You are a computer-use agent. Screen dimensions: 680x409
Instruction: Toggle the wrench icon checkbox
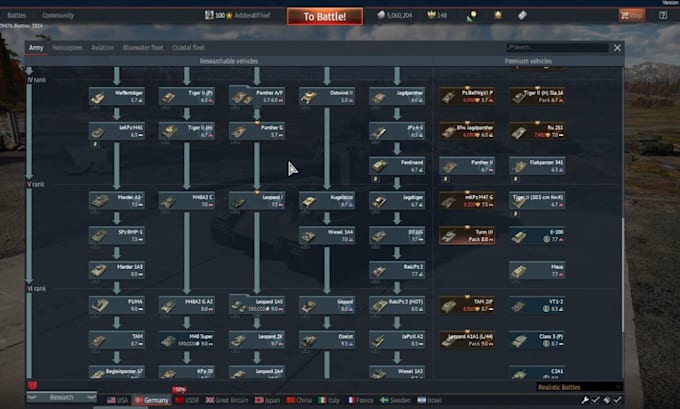[x=595, y=399]
